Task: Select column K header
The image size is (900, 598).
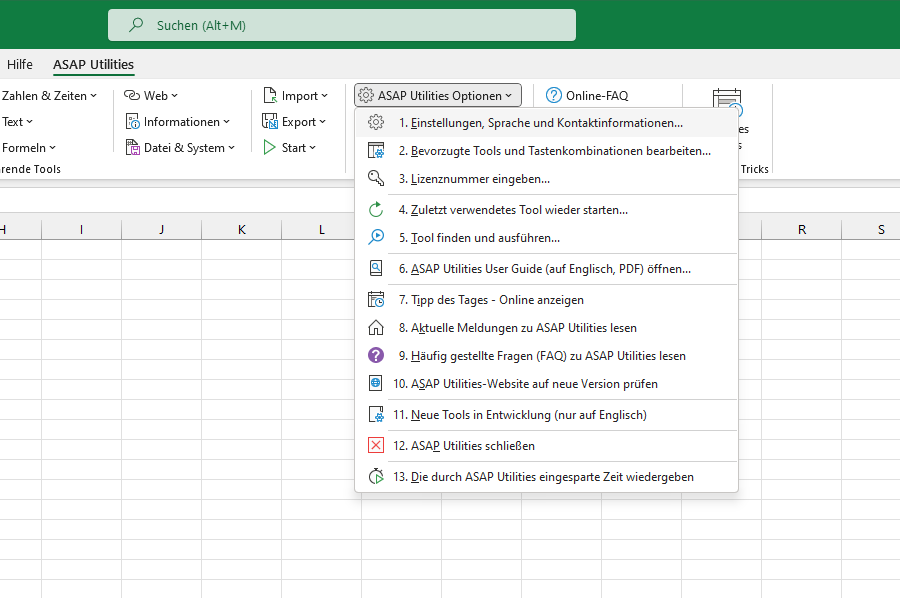Action: point(242,230)
